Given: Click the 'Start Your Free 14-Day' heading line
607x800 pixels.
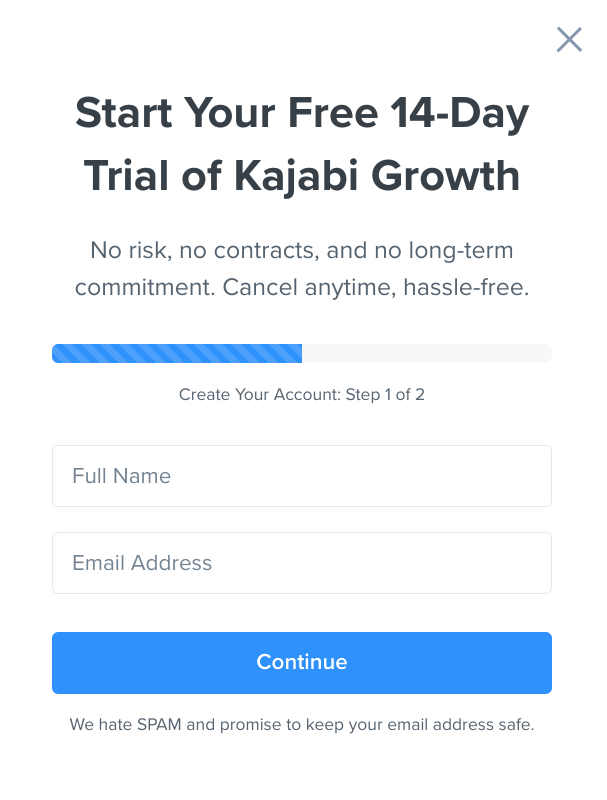Looking at the screenshot, I should coord(301,114).
